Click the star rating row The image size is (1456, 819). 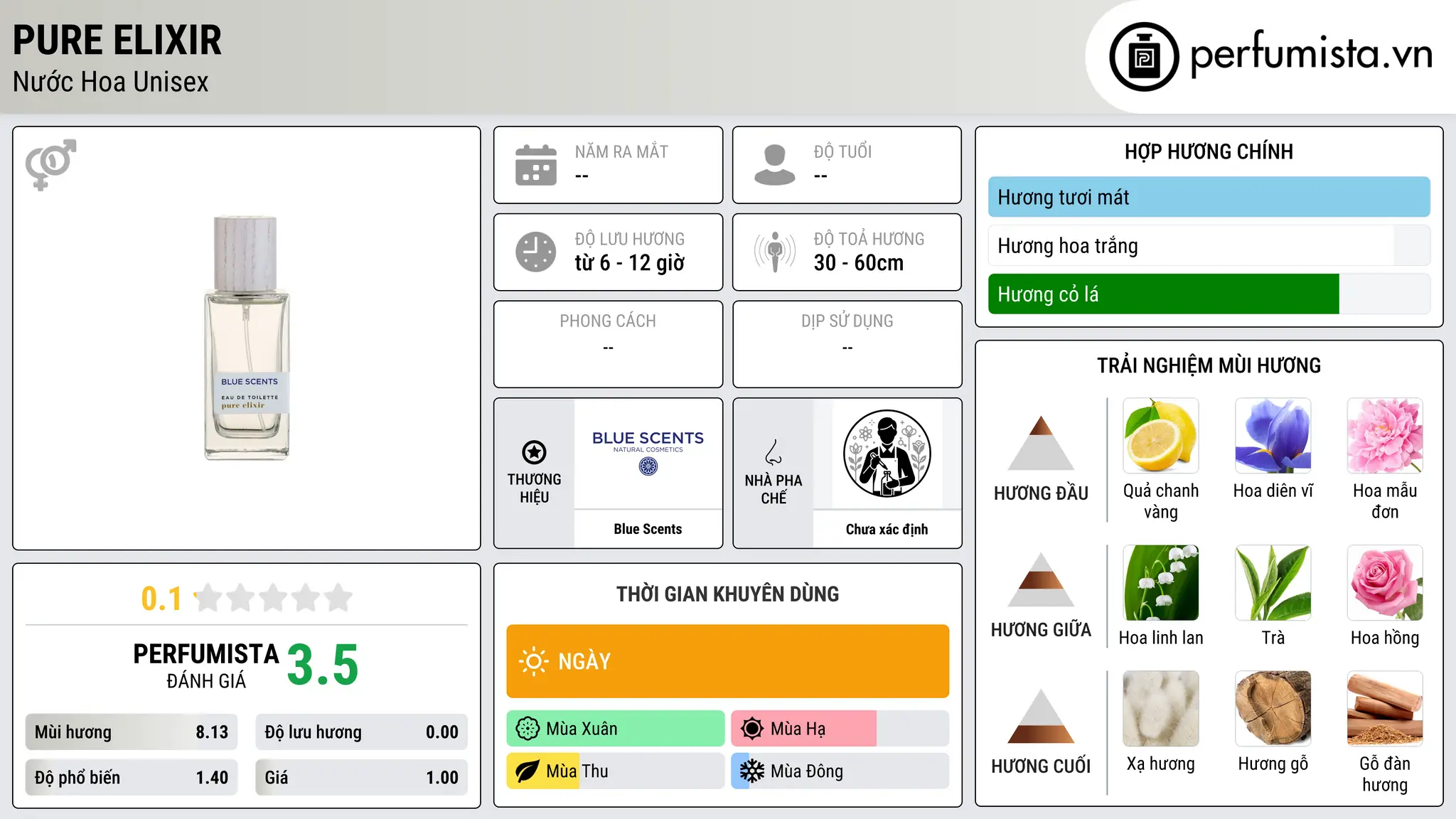coord(273,598)
